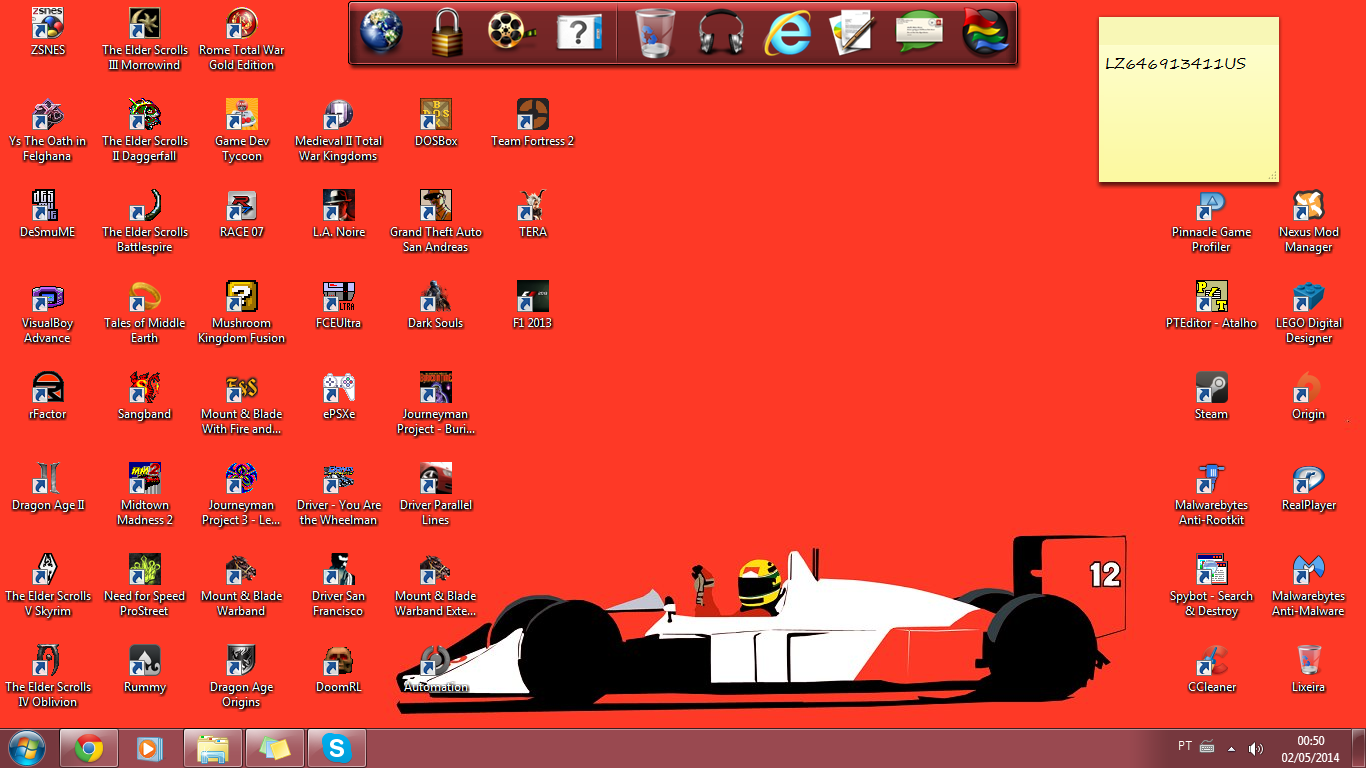Viewport: 1366px width, 768px height.
Task: Select Driver - You Are the Wheelman
Action: (339, 478)
